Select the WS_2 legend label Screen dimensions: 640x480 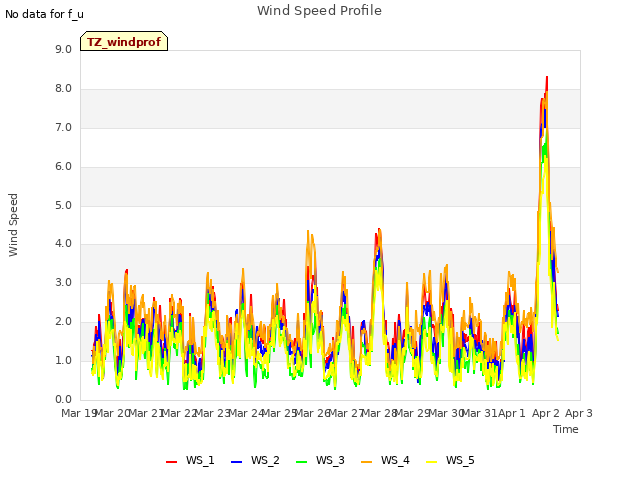pos(265,460)
